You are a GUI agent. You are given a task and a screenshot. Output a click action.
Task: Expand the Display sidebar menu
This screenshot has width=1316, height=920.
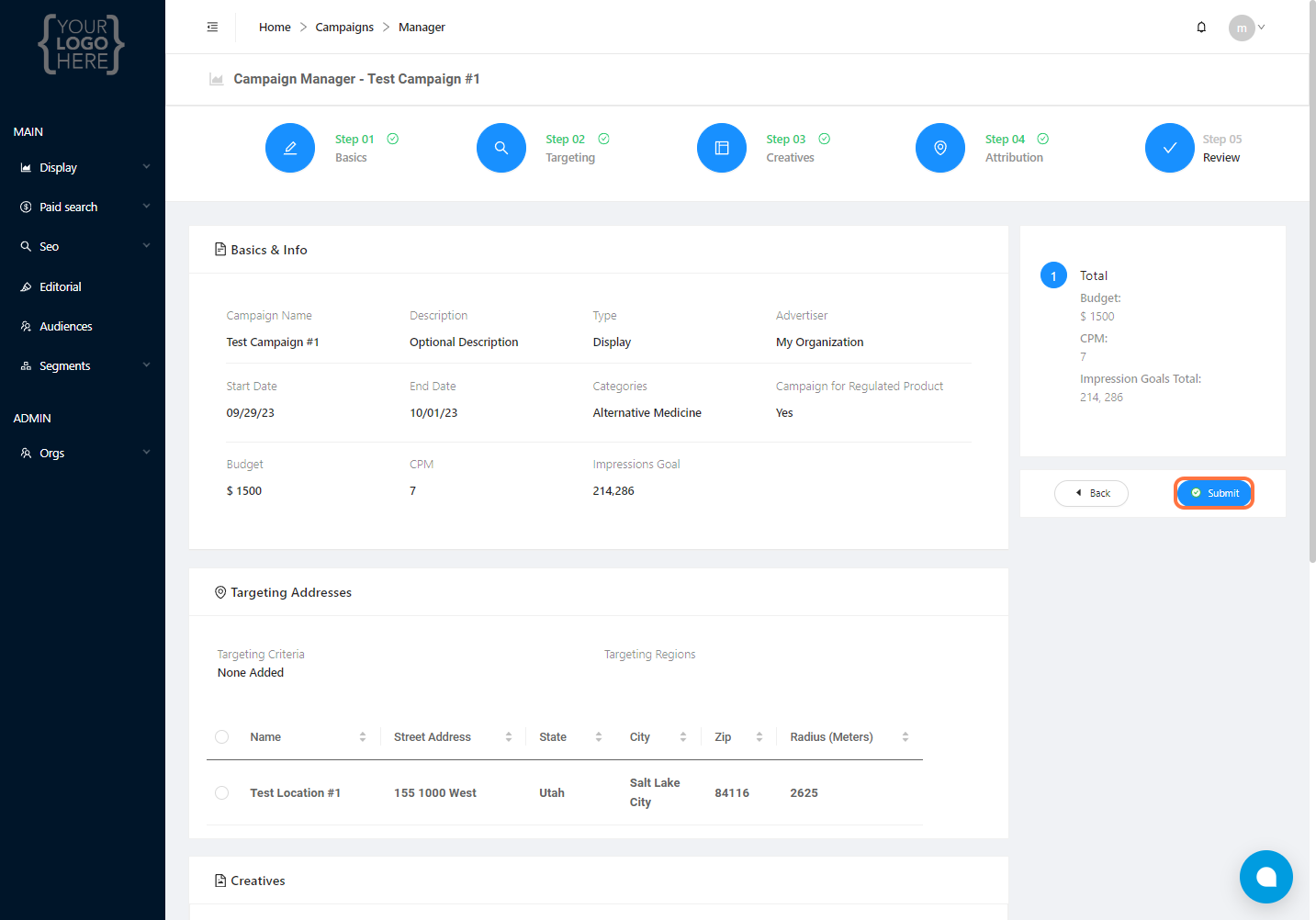pyautogui.click(x=83, y=168)
